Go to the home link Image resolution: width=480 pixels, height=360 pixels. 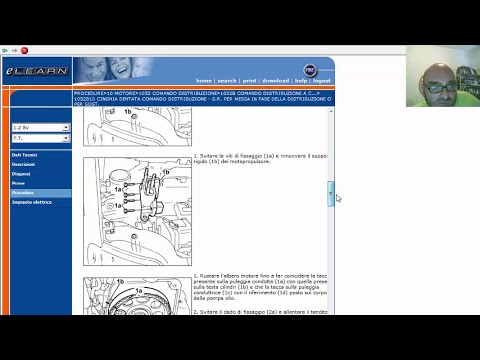pyautogui.click(x=204, y=81)
